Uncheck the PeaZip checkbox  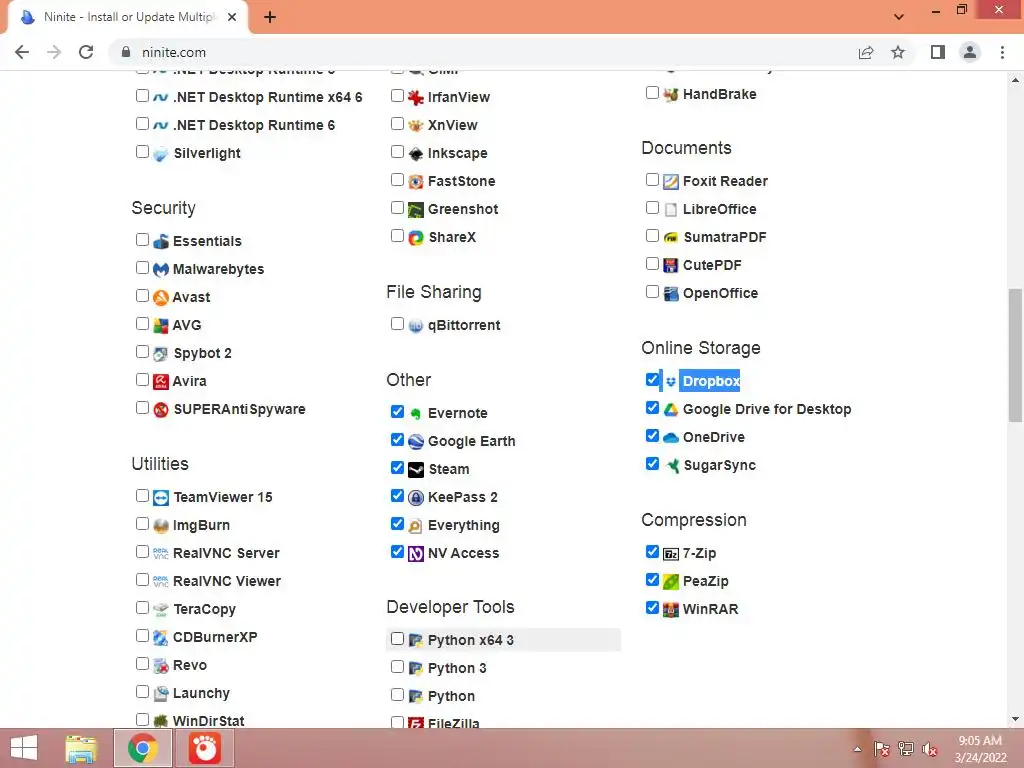(x=652, y=579)
